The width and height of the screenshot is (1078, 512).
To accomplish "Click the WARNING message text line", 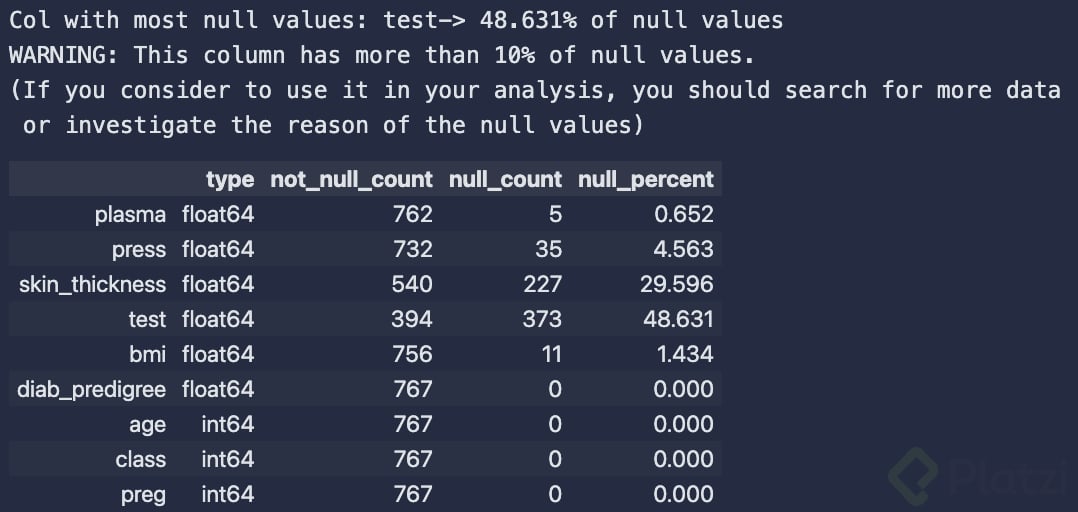I will (x=381, y=54).
